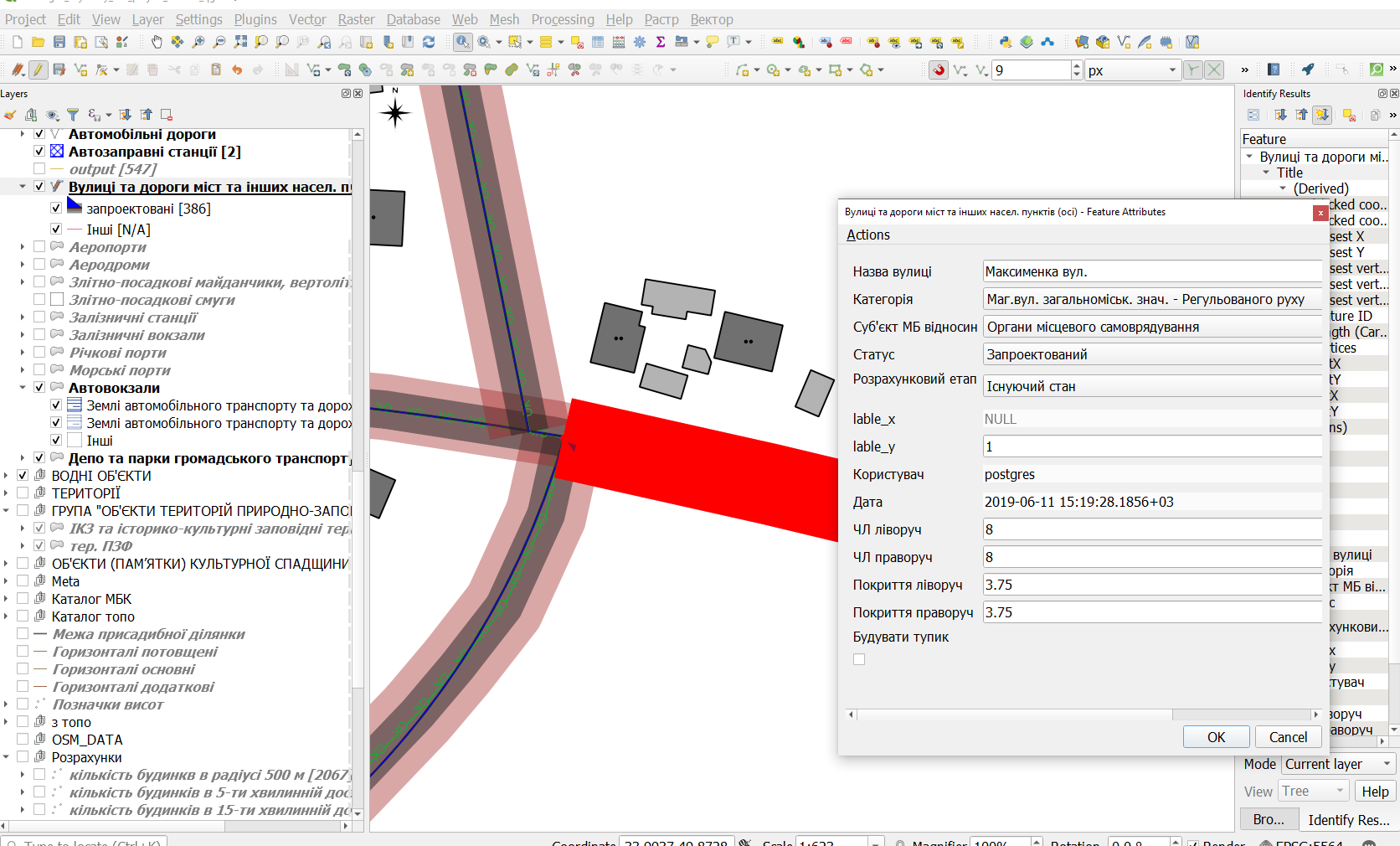Image resolution: width=1400 pixels, height=846 pixels.
Task: Click the Split Features scissors icon
Action: [x=574, y=70]
